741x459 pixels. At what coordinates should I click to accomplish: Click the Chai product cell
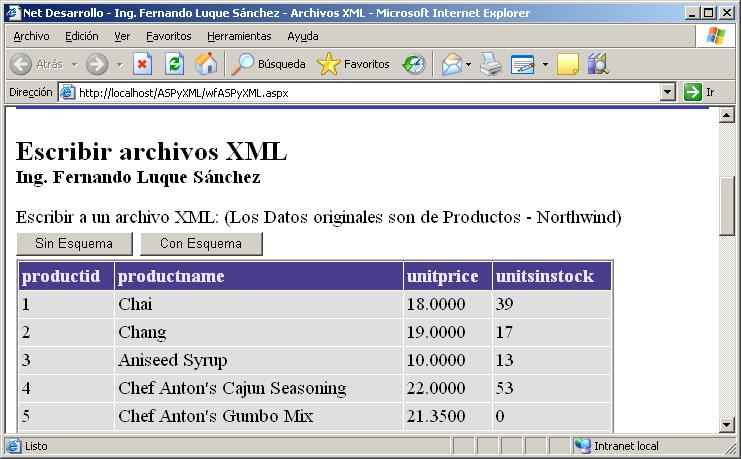[x=258, y=304]
